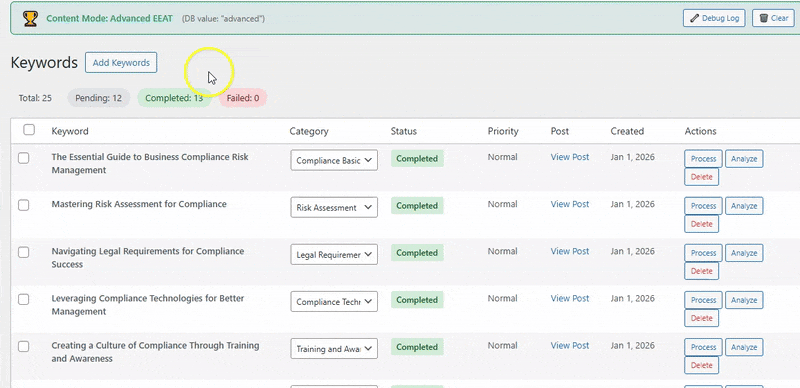Process the Navigating Legal Requirements keyword
Screen dimensions: 800x388
[x=703, y=253]
